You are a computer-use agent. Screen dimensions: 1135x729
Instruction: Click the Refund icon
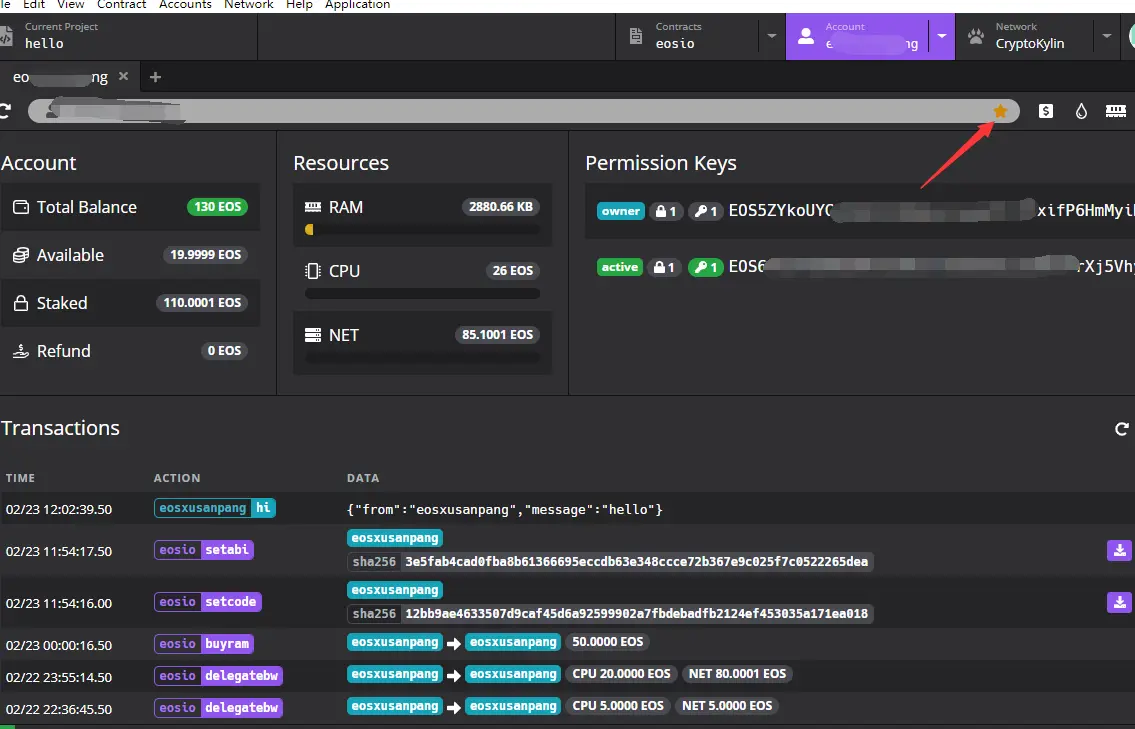point(21,351)
